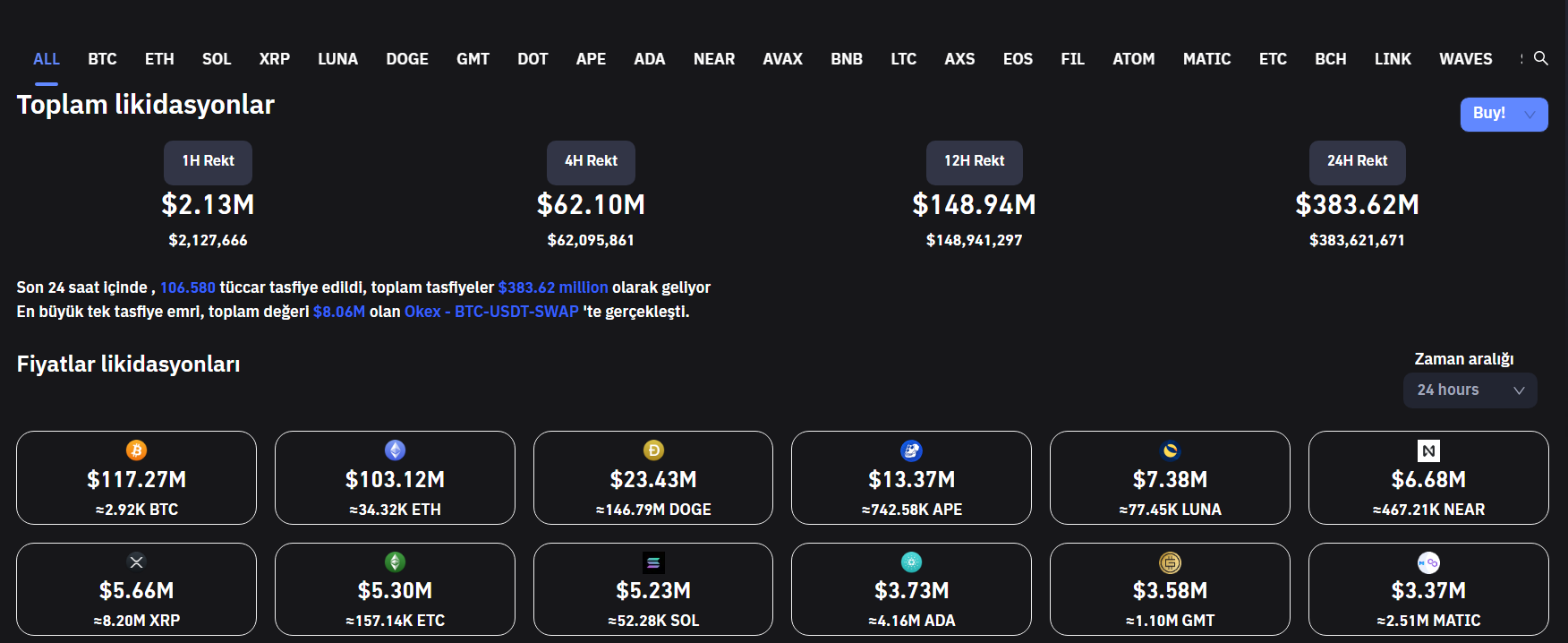Screen dimensions: 1568x643
Task: Select the 1H Rekt time filter
Action: [x=208, y=161]
